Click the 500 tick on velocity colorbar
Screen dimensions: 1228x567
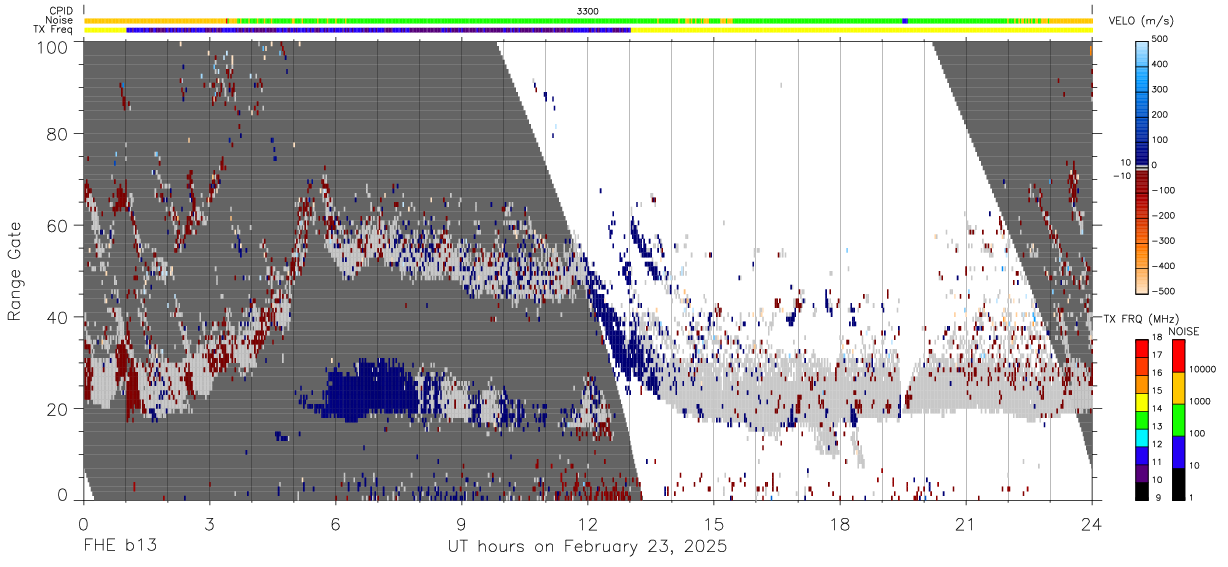pos(1162,40)
